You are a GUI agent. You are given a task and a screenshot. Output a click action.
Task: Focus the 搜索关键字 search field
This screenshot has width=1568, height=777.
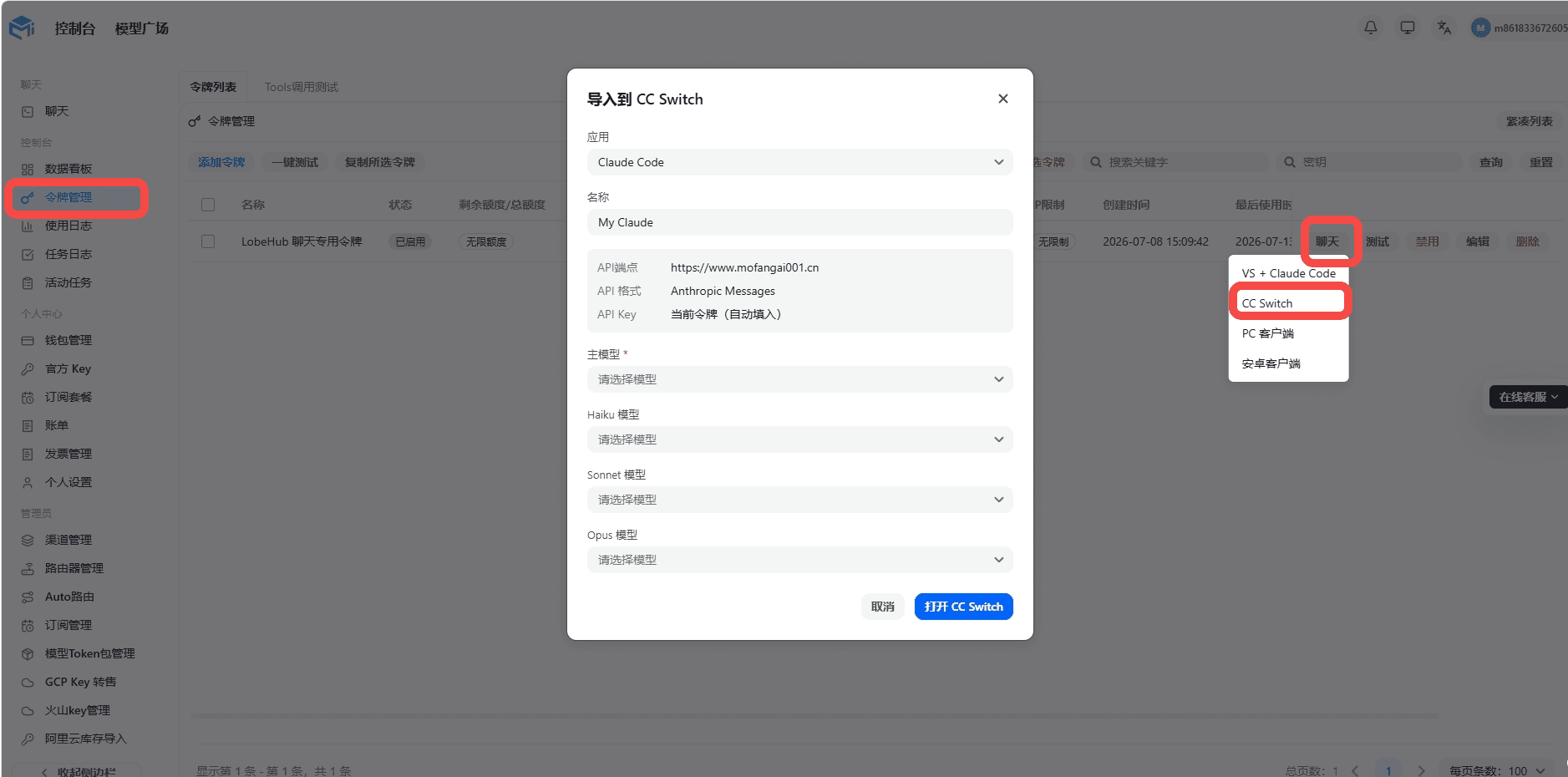coord(1175,162)
